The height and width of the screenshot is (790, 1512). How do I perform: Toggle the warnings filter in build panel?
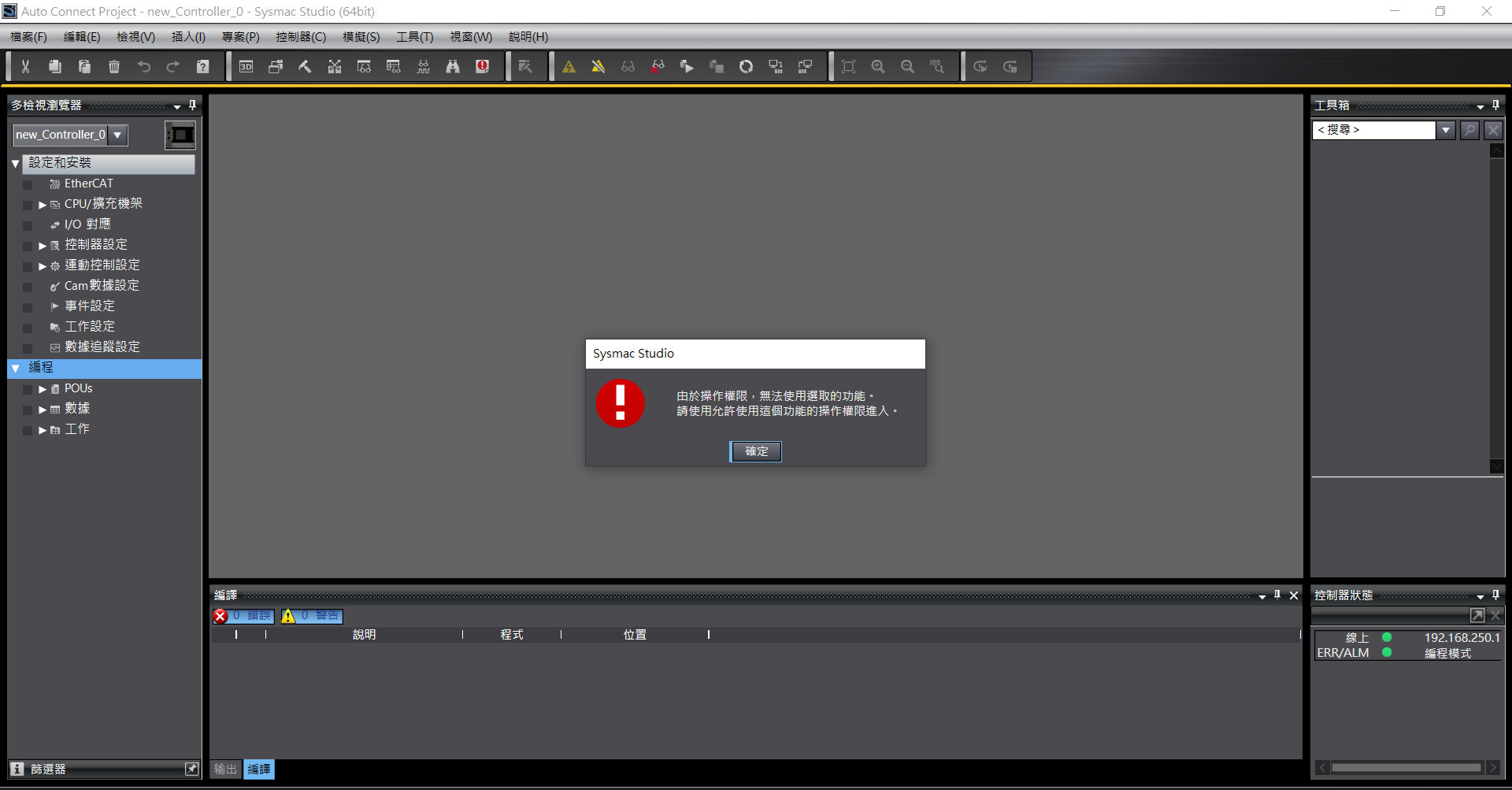(x=312, y=616)
